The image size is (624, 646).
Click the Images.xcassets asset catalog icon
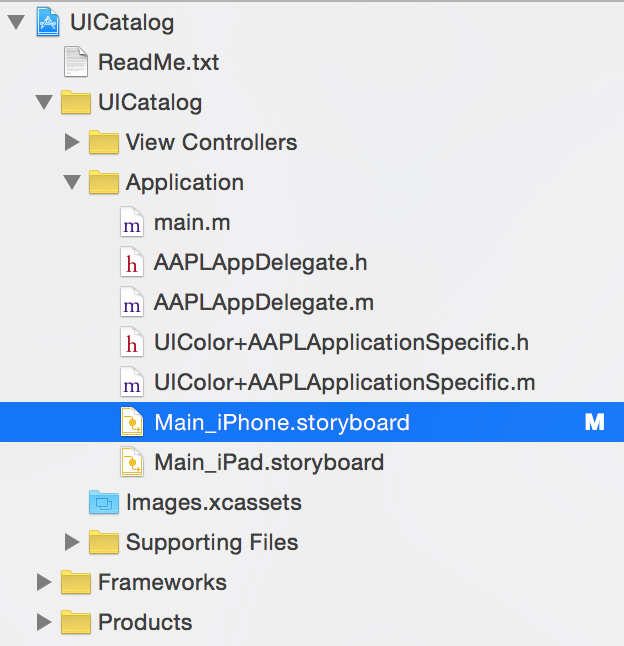(104, 502)
